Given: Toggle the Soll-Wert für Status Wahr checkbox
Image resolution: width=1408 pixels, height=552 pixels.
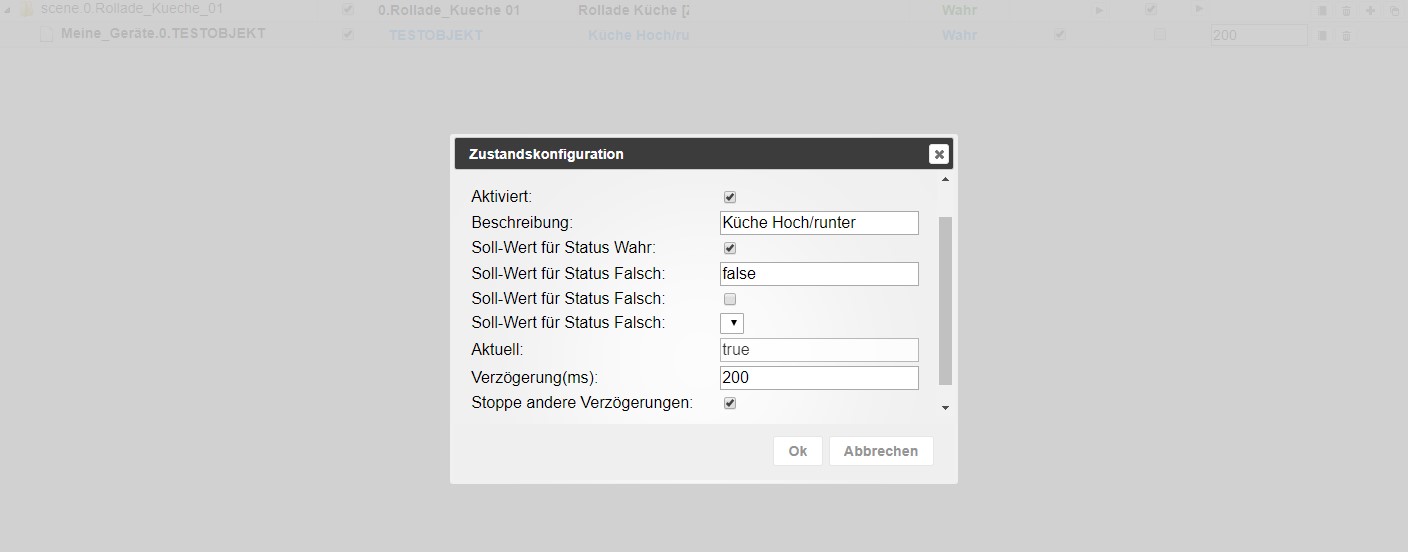Looking at the screenshot, I should 730,248.
